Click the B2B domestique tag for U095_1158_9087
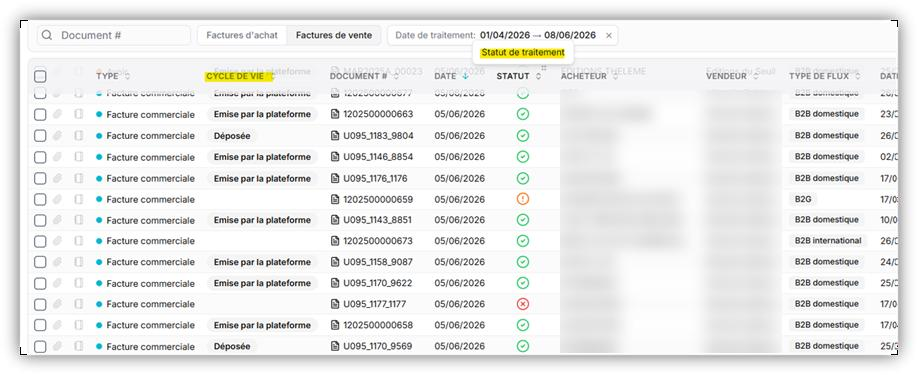This screenshot has width=918, height=375. point(827,262)
